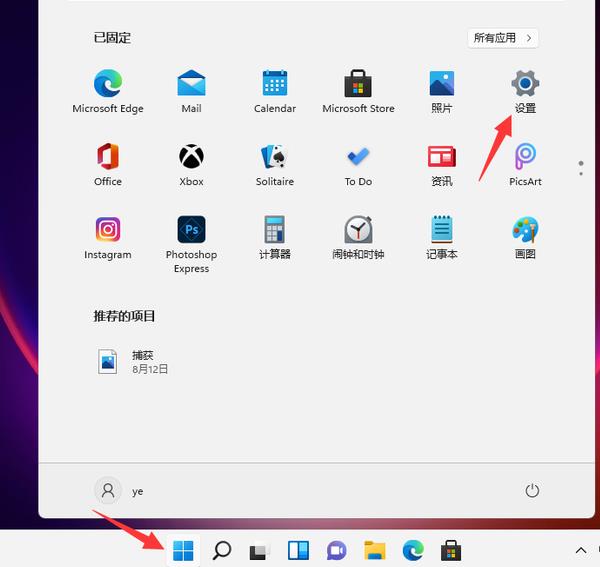Viewport: 600px width, 567px height.
Task: Go to next pinned apps page dots
Action: click(581, 168)
